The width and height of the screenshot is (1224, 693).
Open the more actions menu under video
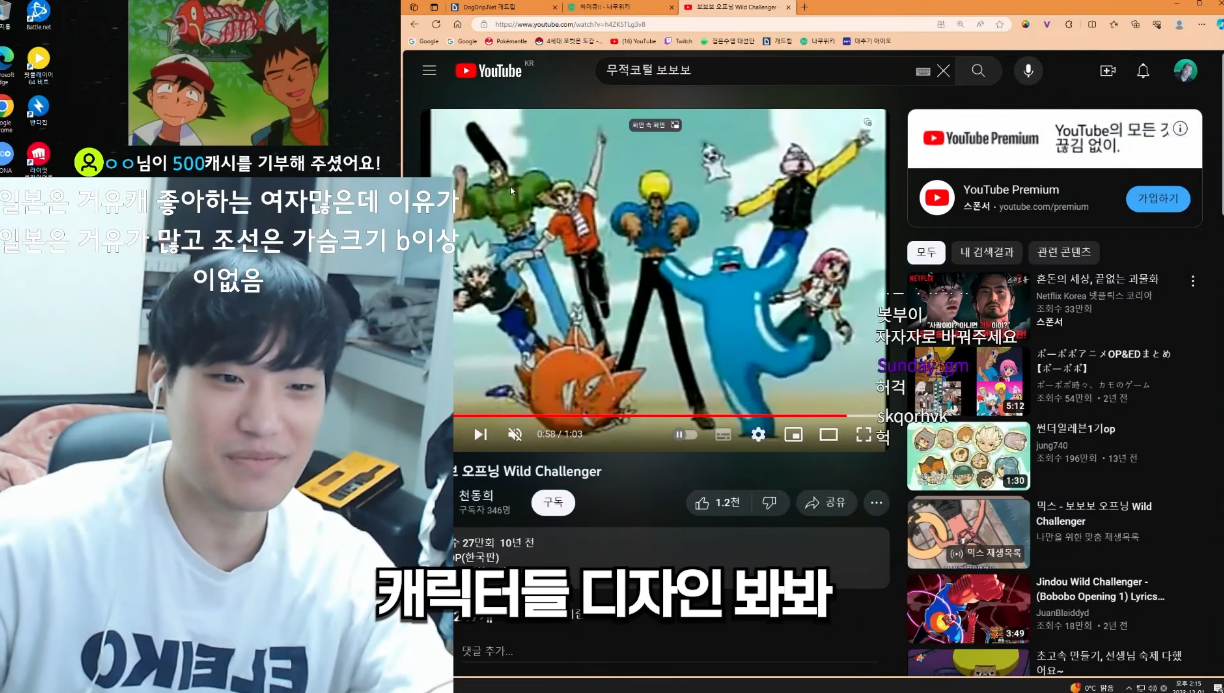point(876,503)
